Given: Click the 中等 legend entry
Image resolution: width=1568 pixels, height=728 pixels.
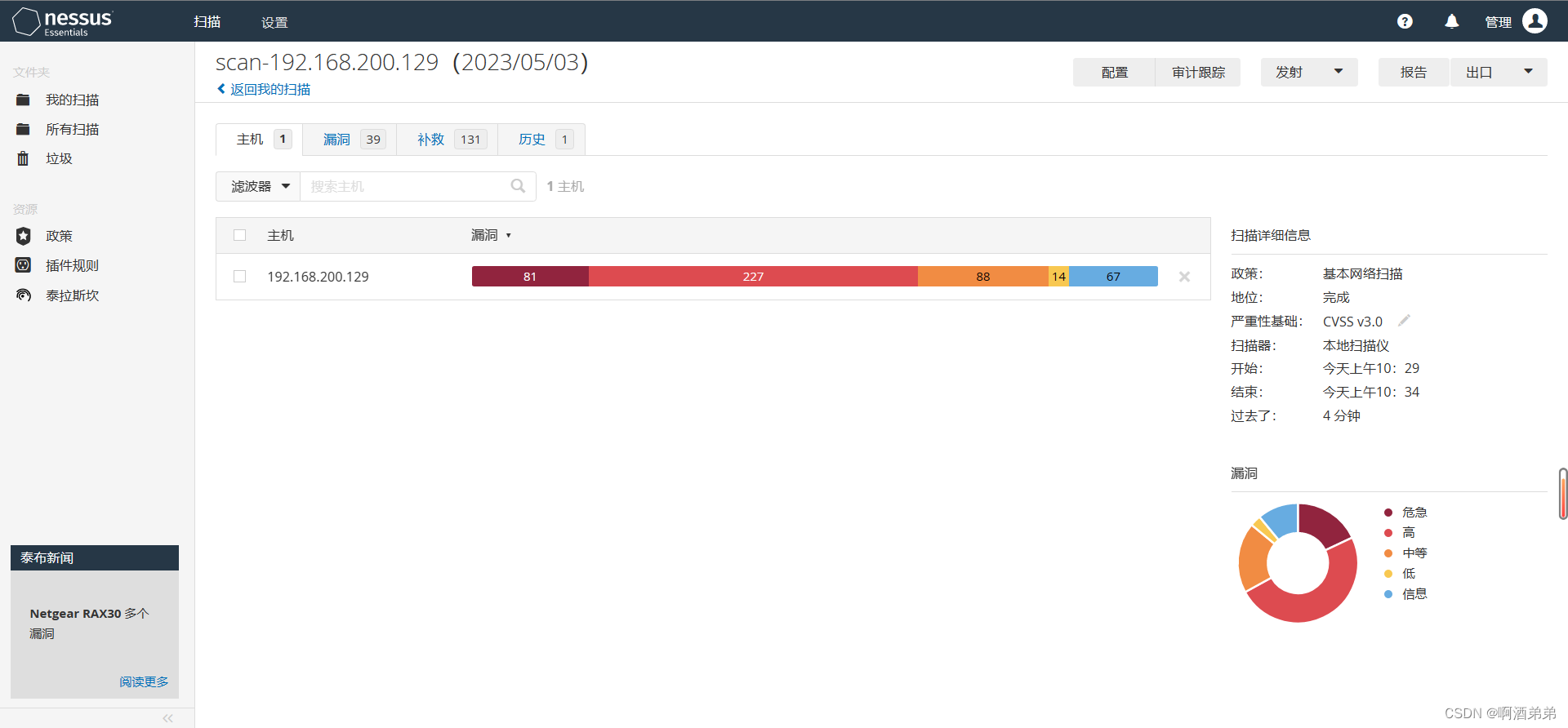Looking at the screenshot, I should [1405, 553].
